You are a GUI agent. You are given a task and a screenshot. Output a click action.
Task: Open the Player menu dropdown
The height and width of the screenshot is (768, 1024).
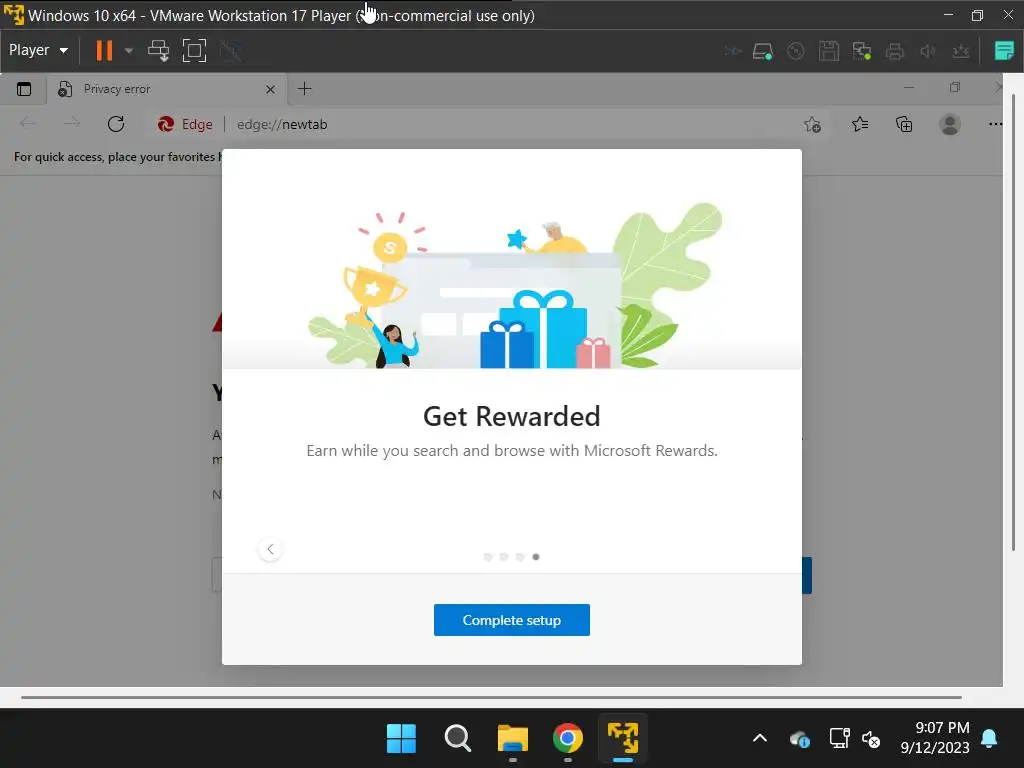coord(38,50)
